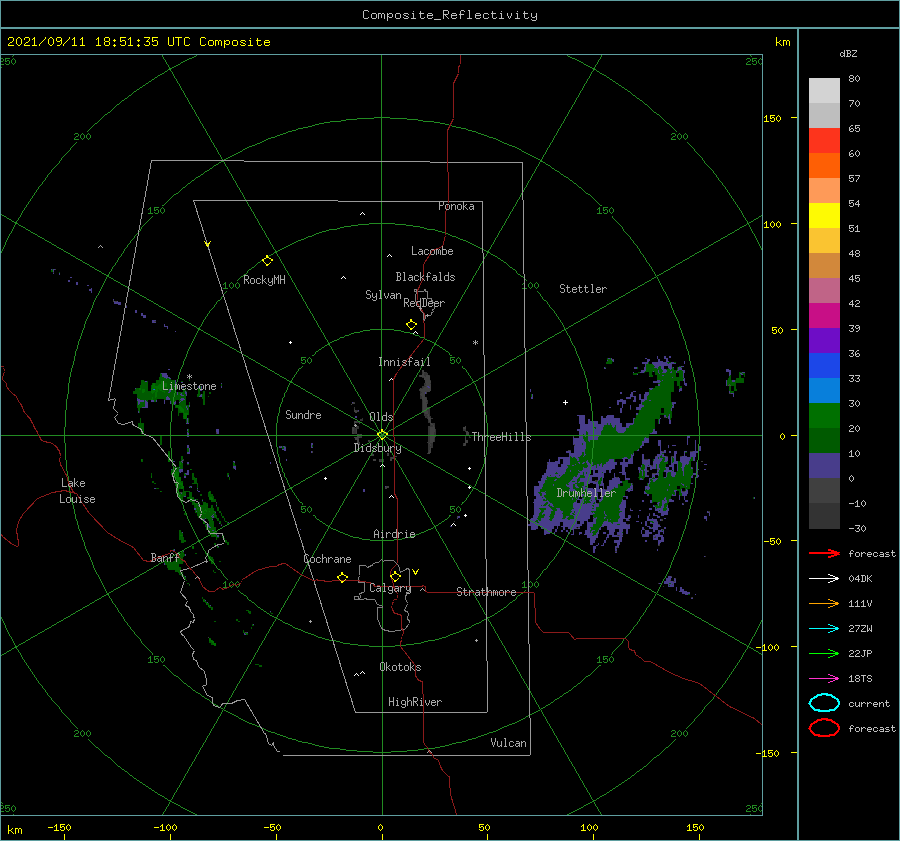Click the cyan 27ZW arrow legend icon
Image resolution: width=900 pixels, height=841 pixels.
(824, 629)
